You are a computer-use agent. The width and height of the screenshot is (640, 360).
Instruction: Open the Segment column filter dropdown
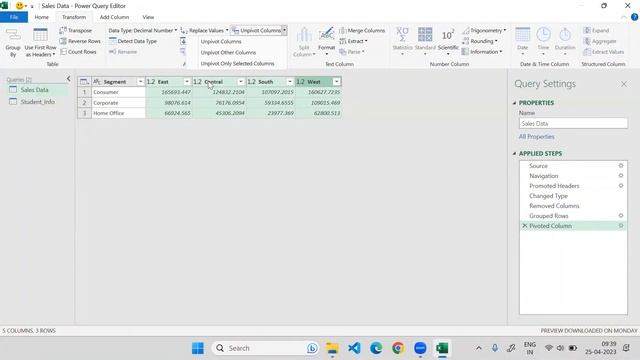point(140,82)
